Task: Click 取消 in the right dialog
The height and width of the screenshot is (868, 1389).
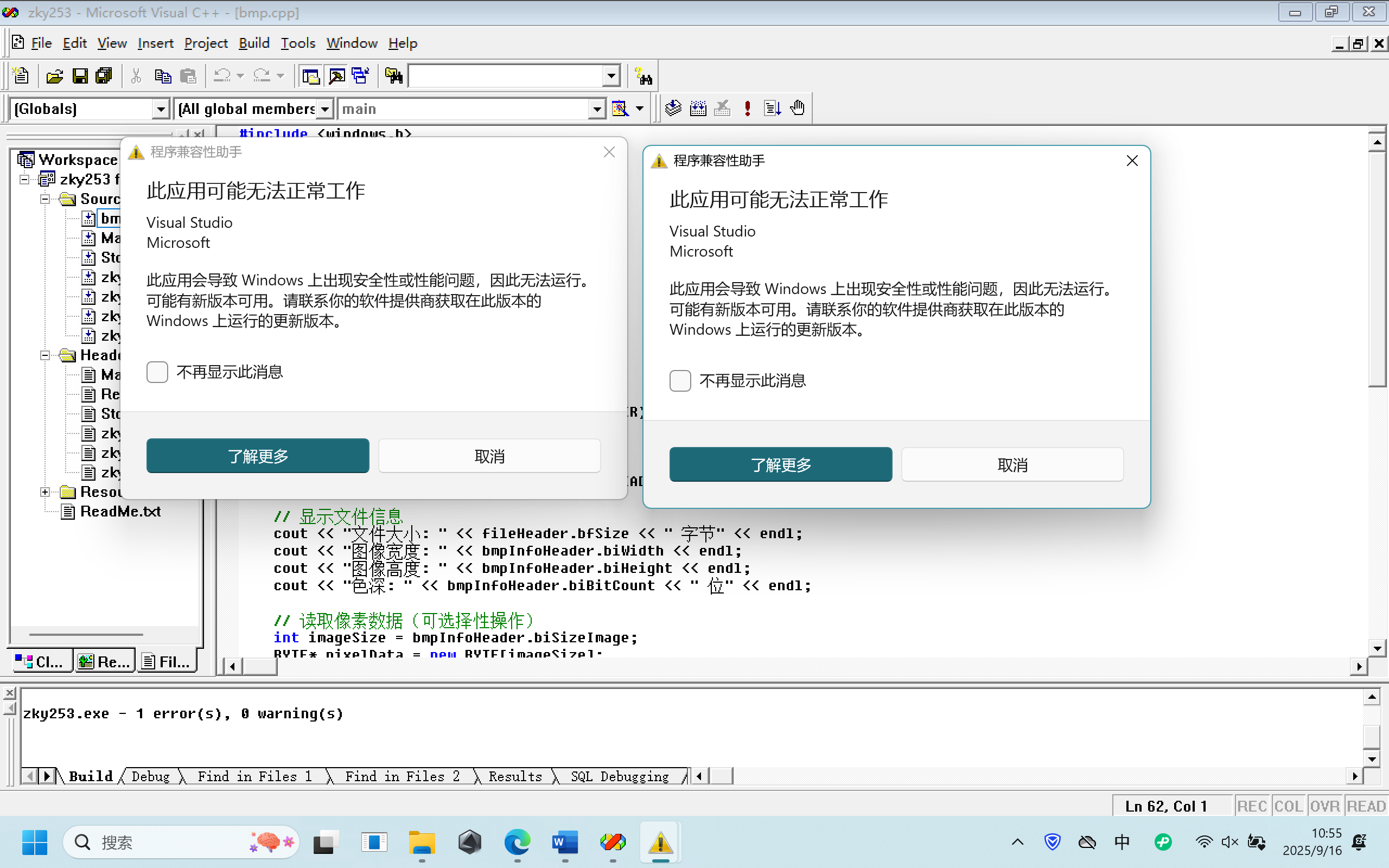Action: click(x=1012, y=464)
